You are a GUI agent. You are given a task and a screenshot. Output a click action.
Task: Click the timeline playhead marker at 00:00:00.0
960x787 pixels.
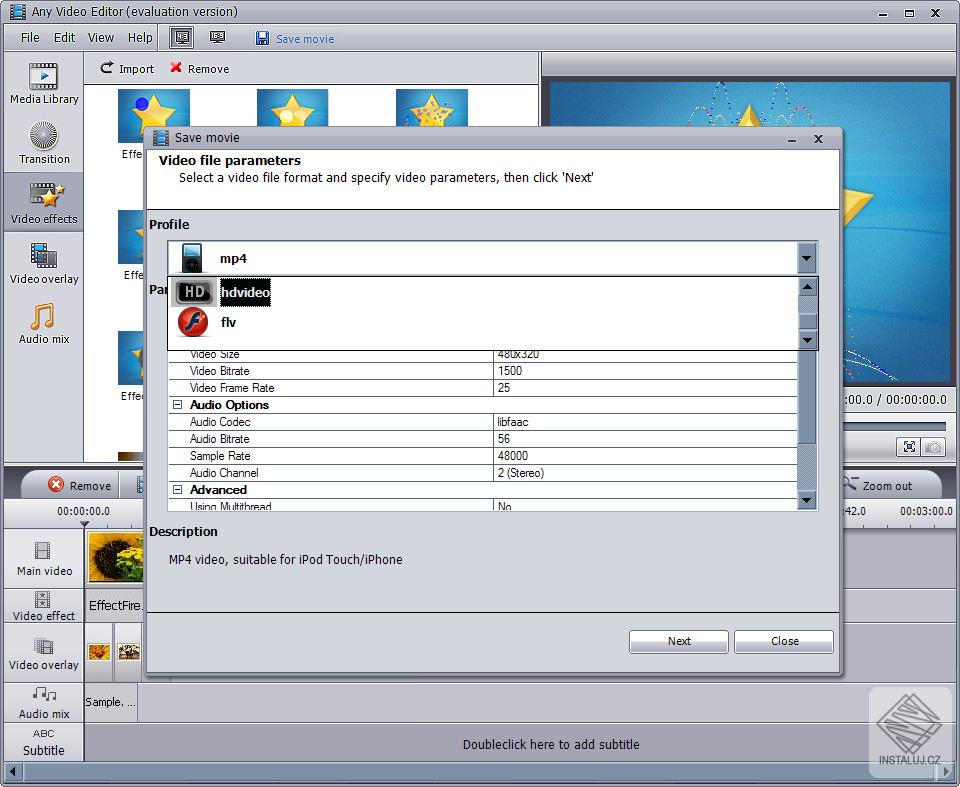point(84,524)
